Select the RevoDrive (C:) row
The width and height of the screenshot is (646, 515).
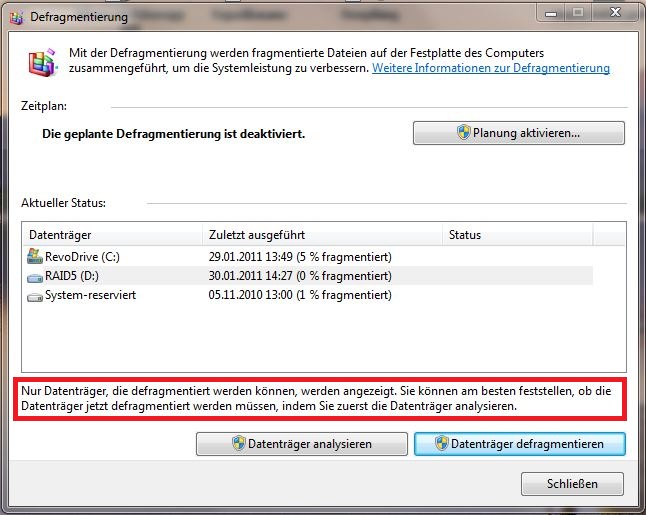tap(309, 257)
